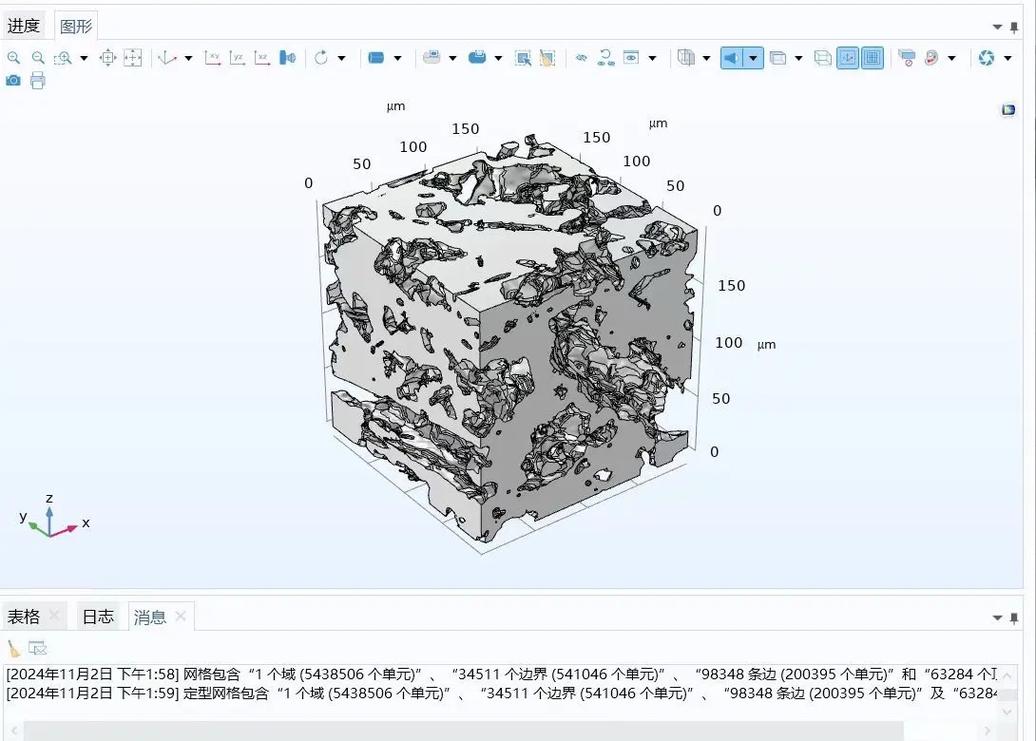Click the rotate view circular arrow icon
This screenshot has width=1036, height=741.
pos(321,58)
